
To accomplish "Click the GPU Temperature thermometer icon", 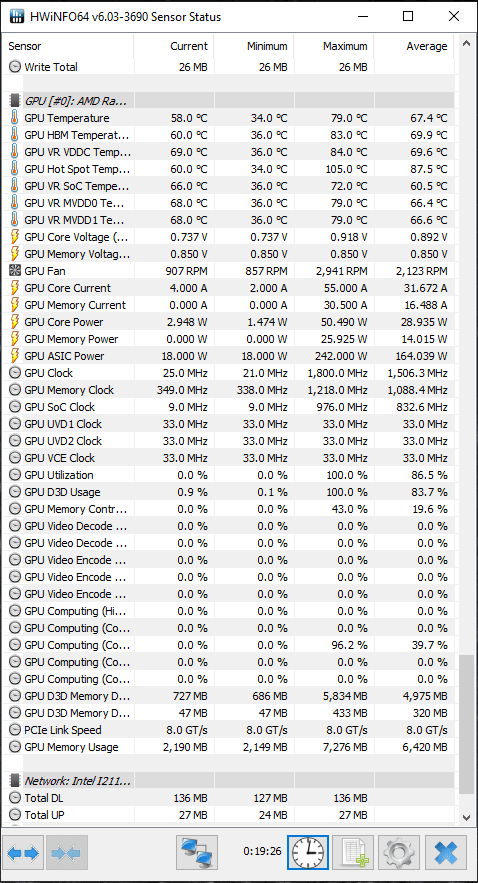I will [15, 118].
